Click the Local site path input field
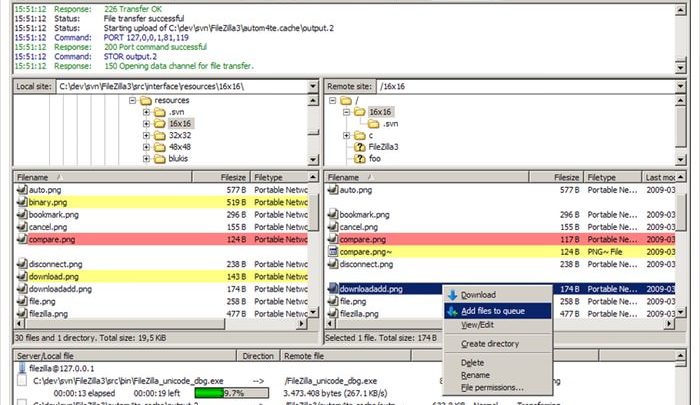 pos(182,87)
